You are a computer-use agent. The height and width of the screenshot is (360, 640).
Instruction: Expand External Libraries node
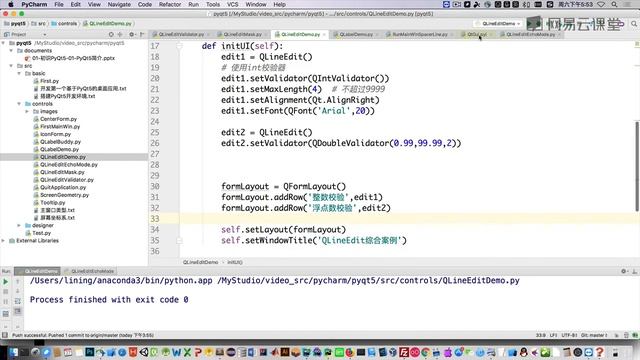[x=4, y=241]
